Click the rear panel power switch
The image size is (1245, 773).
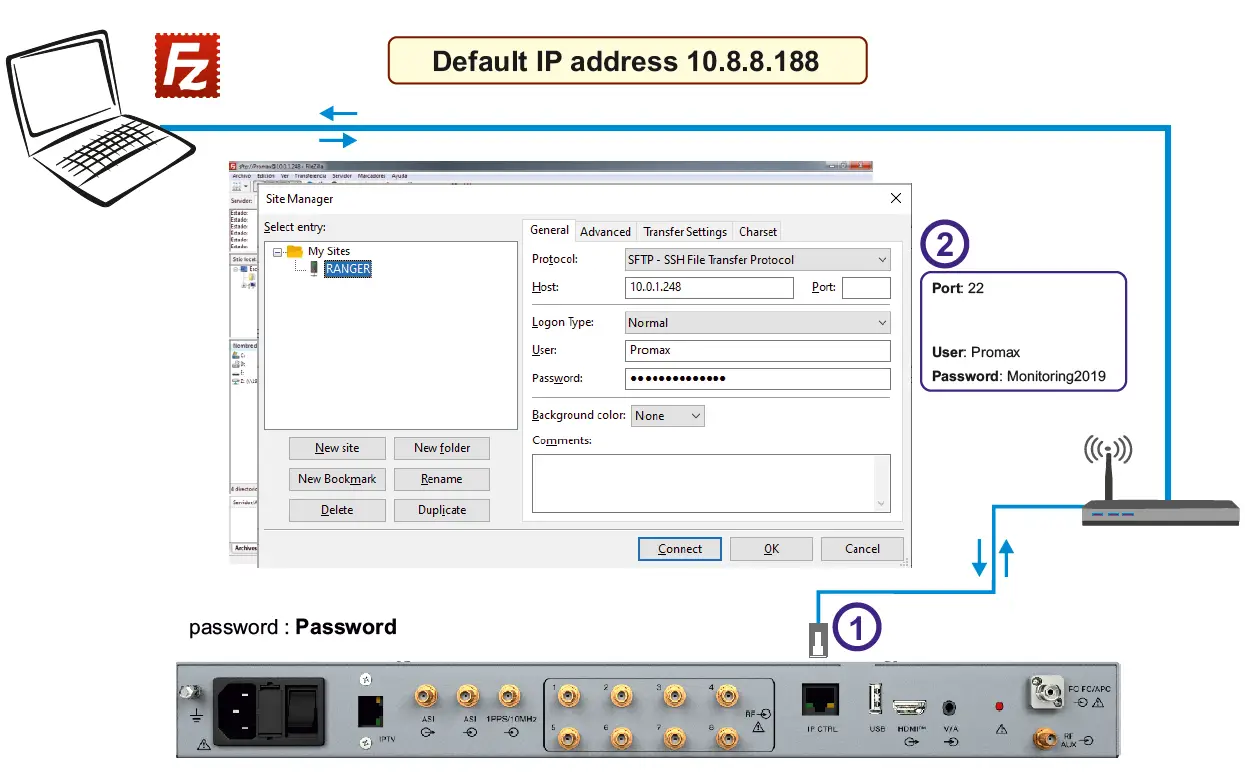[301, 709]
